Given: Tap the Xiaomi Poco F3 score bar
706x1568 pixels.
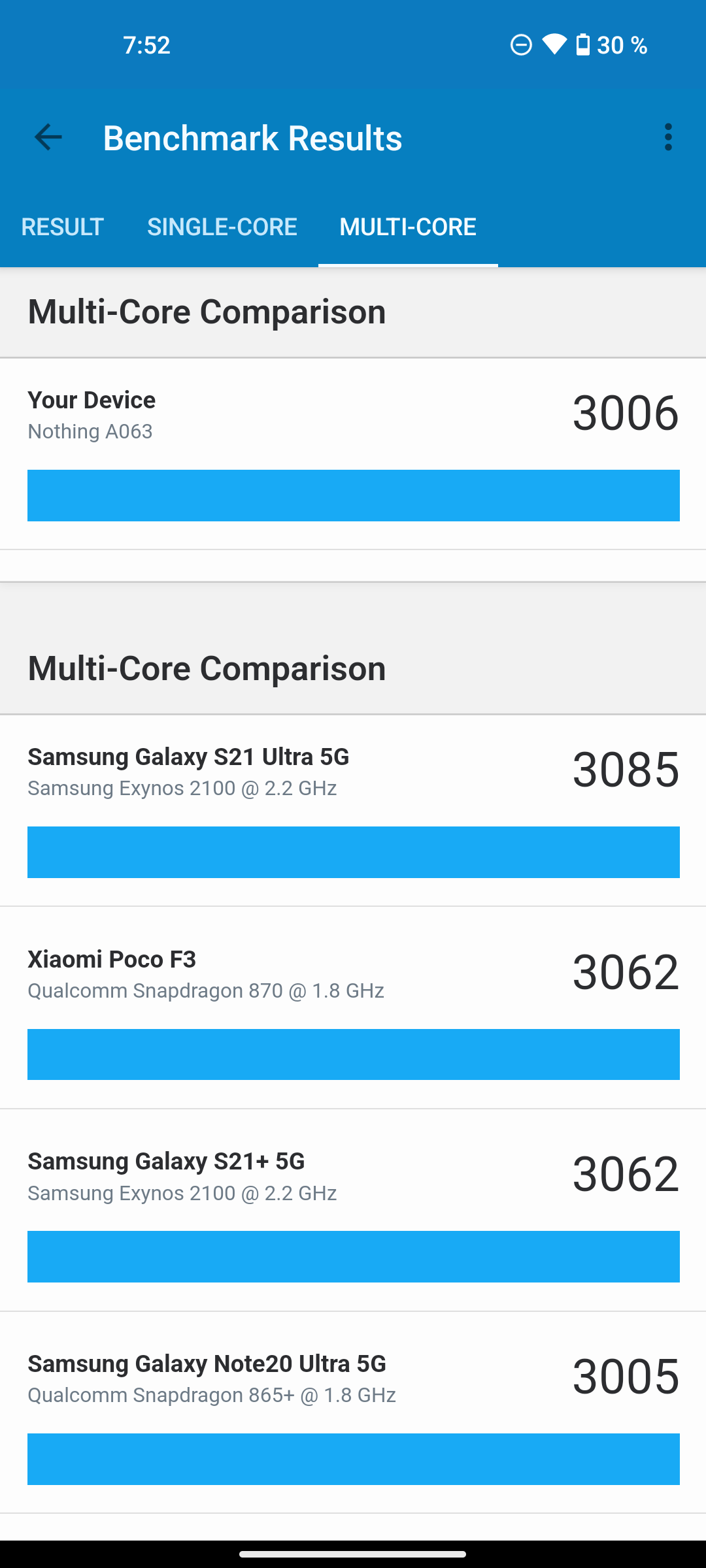Looking at the screenshot, I should click(x=353, y=1054).
